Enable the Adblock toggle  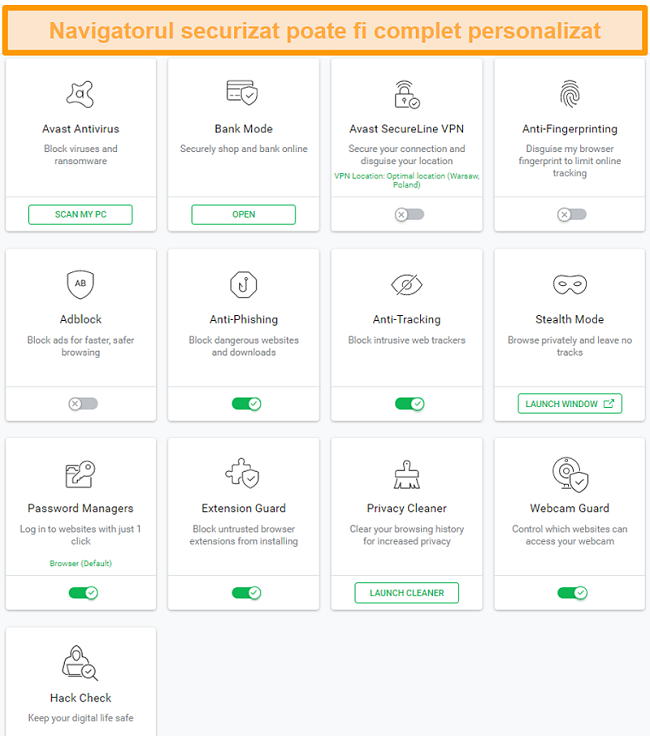[x=83, y=404]
